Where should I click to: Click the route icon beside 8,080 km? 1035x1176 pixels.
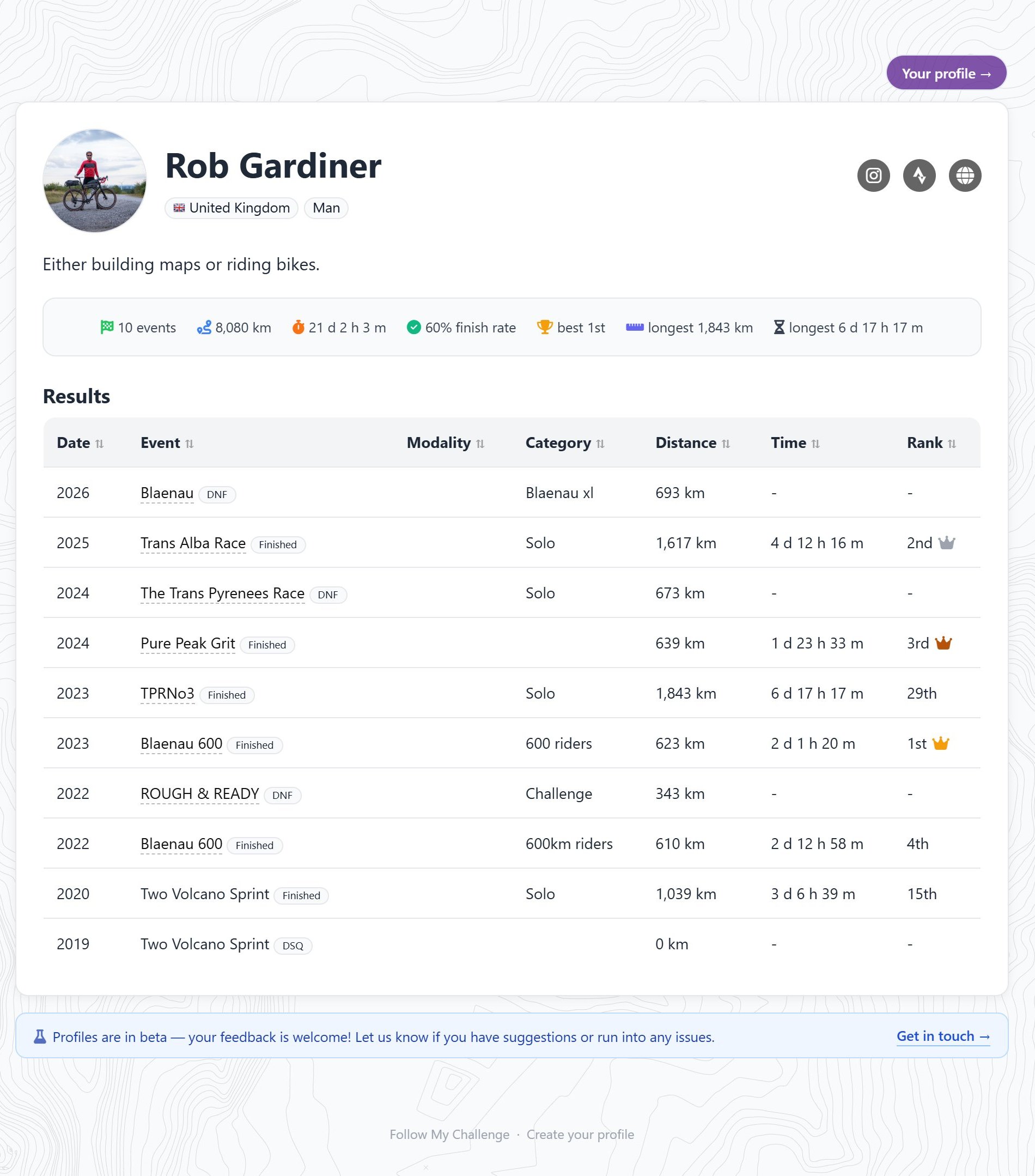[204, 328]
